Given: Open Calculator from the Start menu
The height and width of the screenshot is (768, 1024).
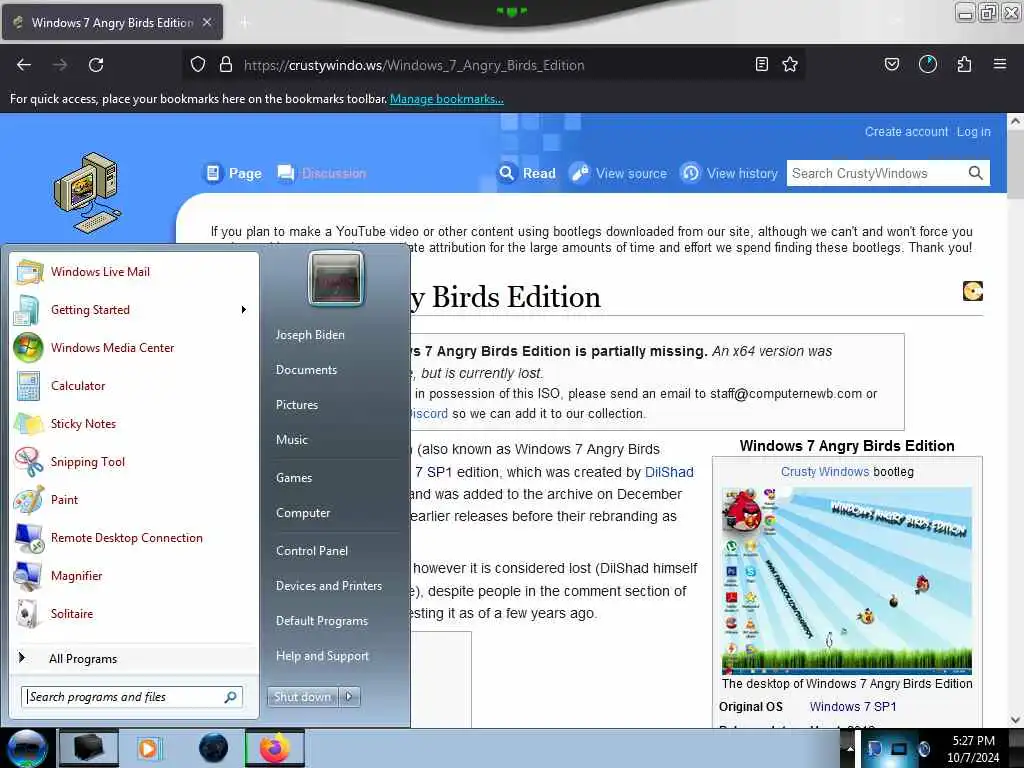Looking at the screenshot, I should click(134, 385).
